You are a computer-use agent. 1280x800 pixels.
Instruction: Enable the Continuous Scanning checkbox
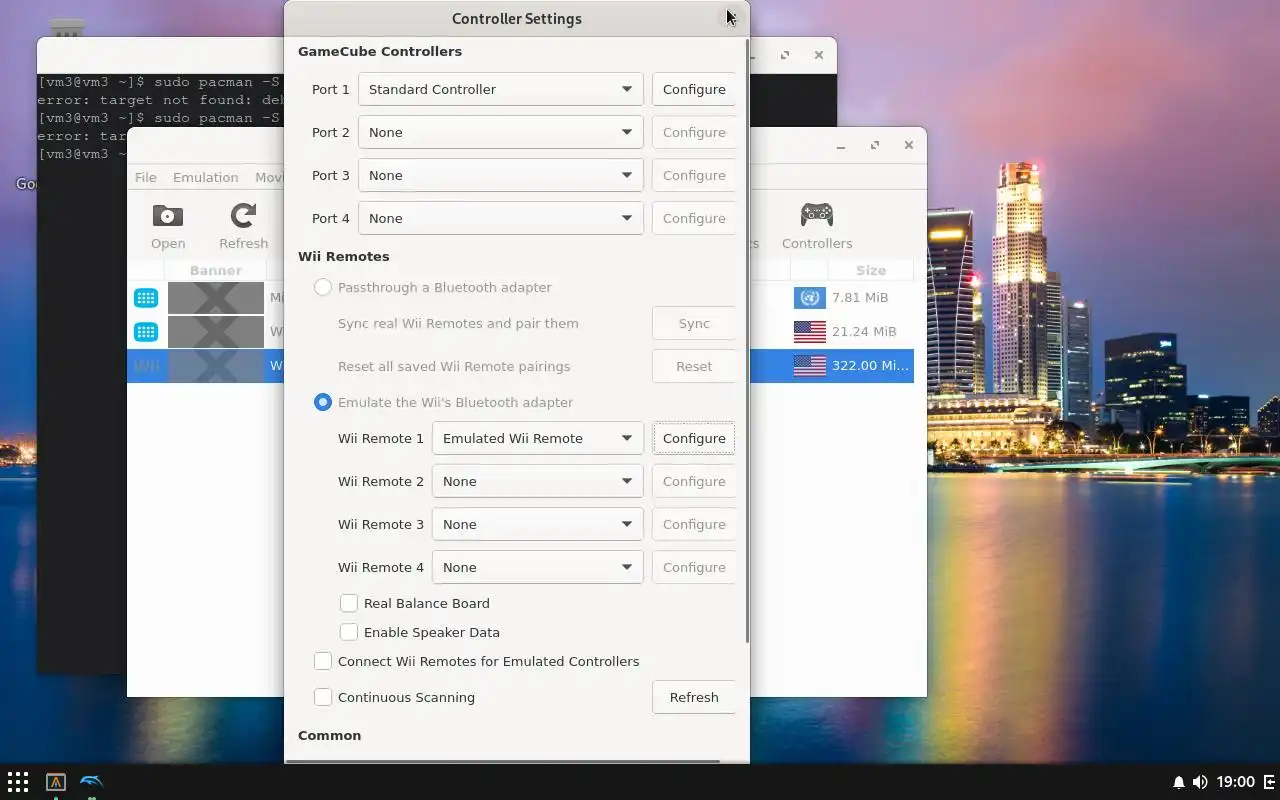click(323, 697)
